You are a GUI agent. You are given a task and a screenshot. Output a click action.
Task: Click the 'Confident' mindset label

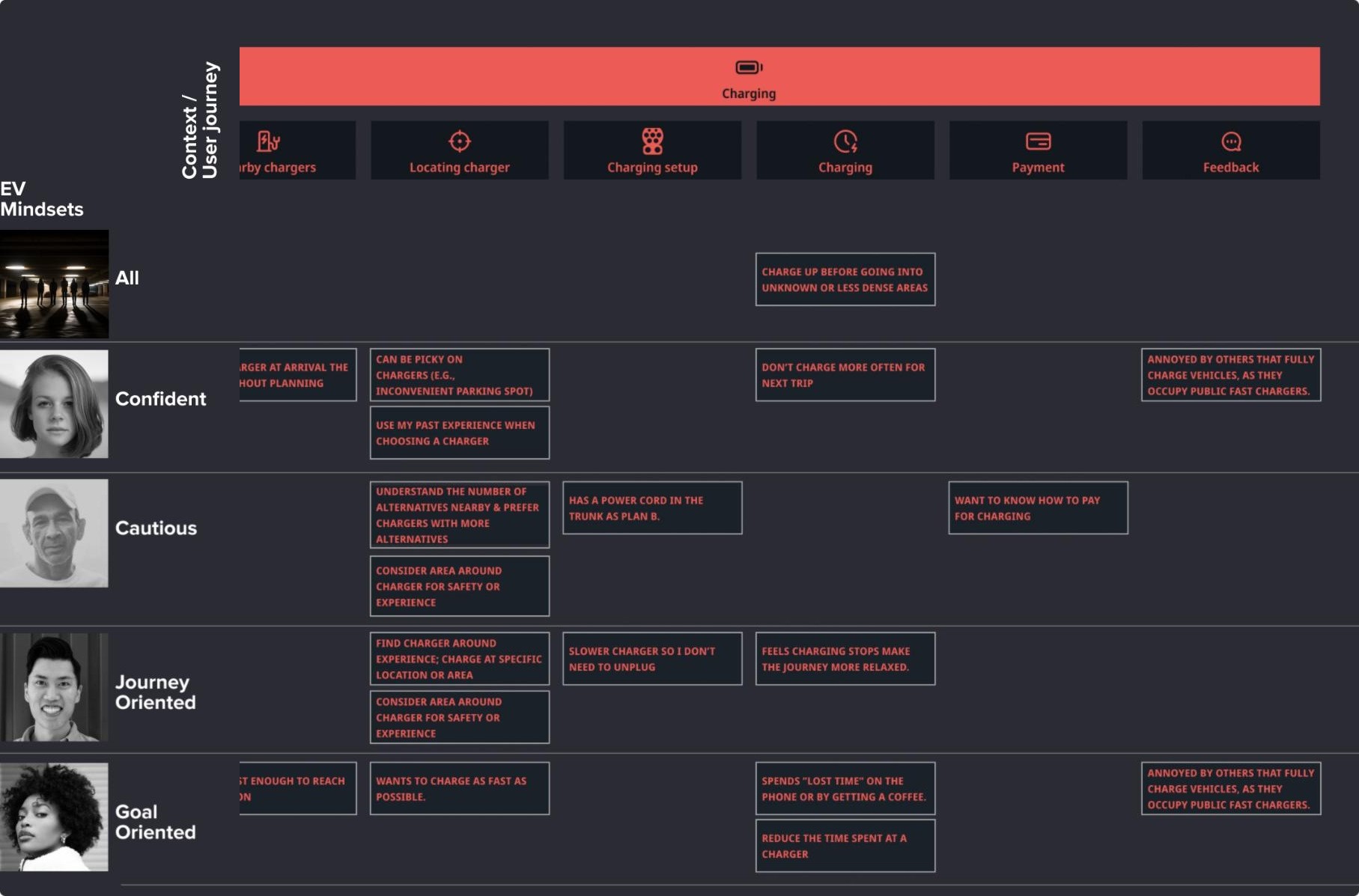(x=160, y=399)
